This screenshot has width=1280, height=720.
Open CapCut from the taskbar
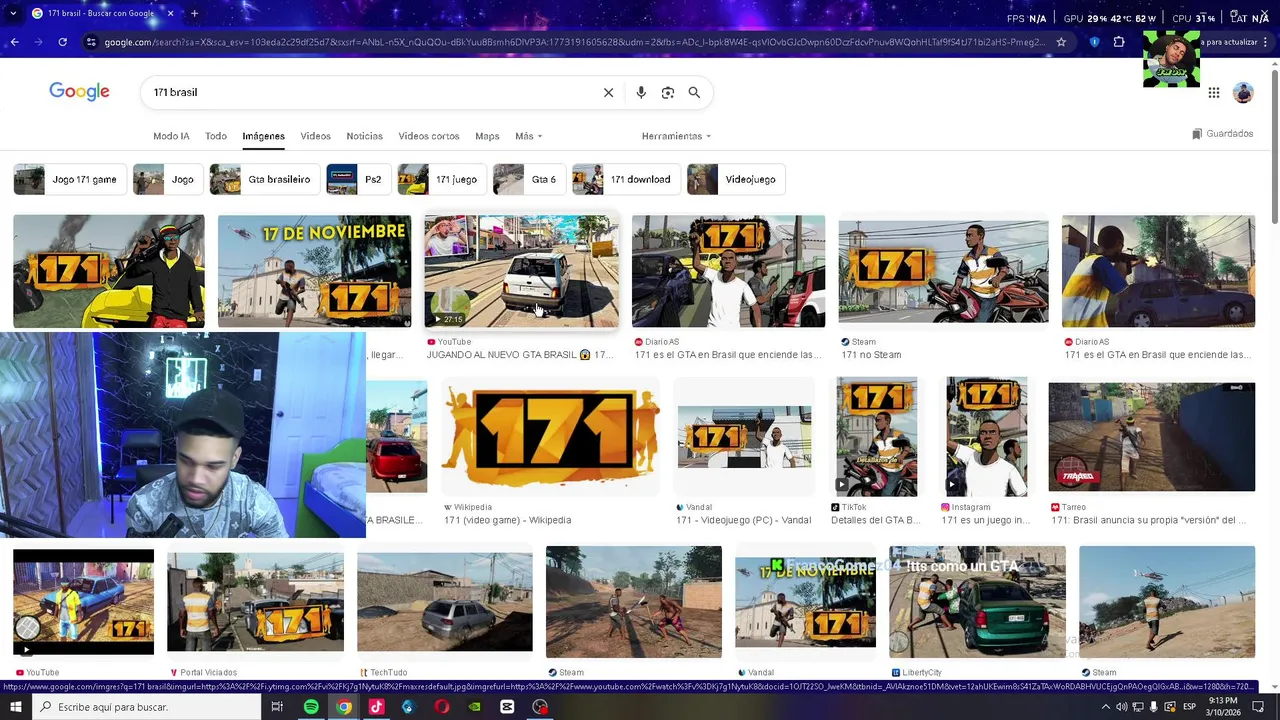pyautogui.click(x=507, y=707)
